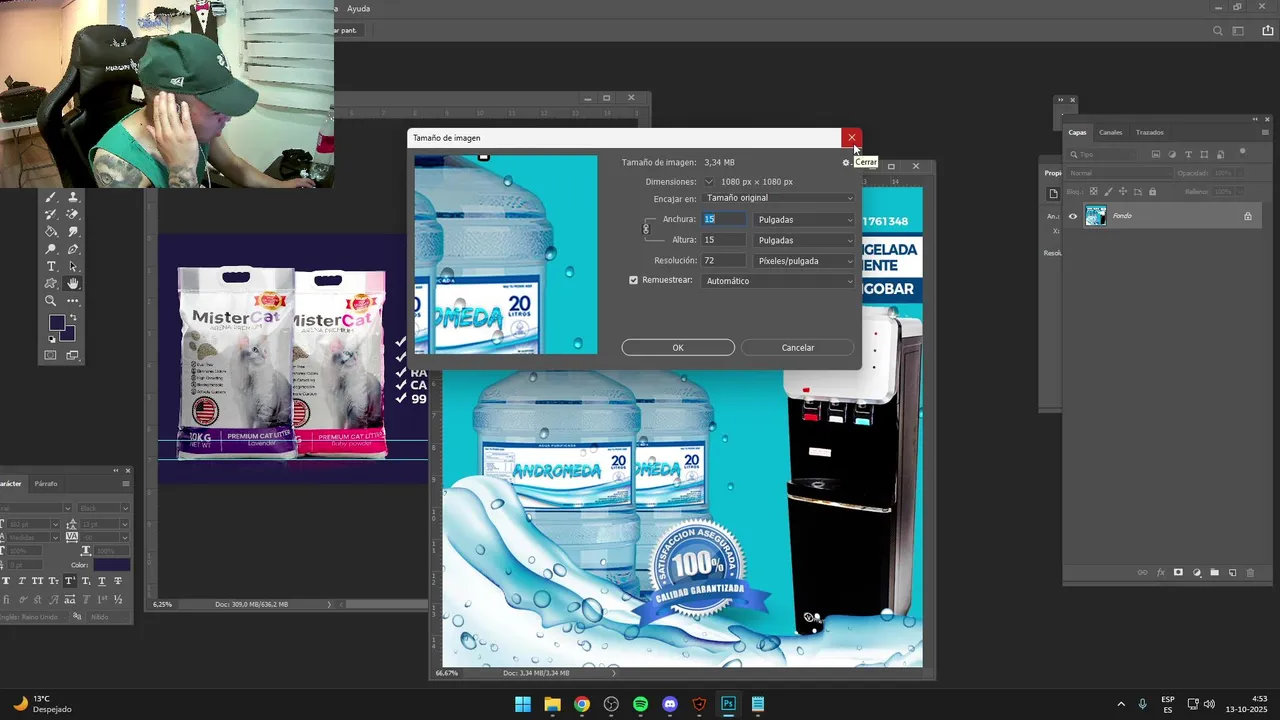This screenshot has height=720, width=1280.
Task: Switch to the Párrafo tab
Action: [x=46, y=483]
